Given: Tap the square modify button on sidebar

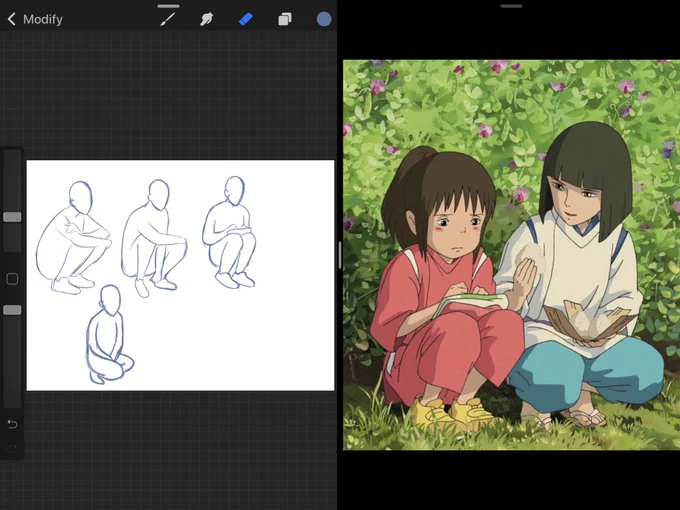Looking at the screenshot, I should click(x=12, y=279).
